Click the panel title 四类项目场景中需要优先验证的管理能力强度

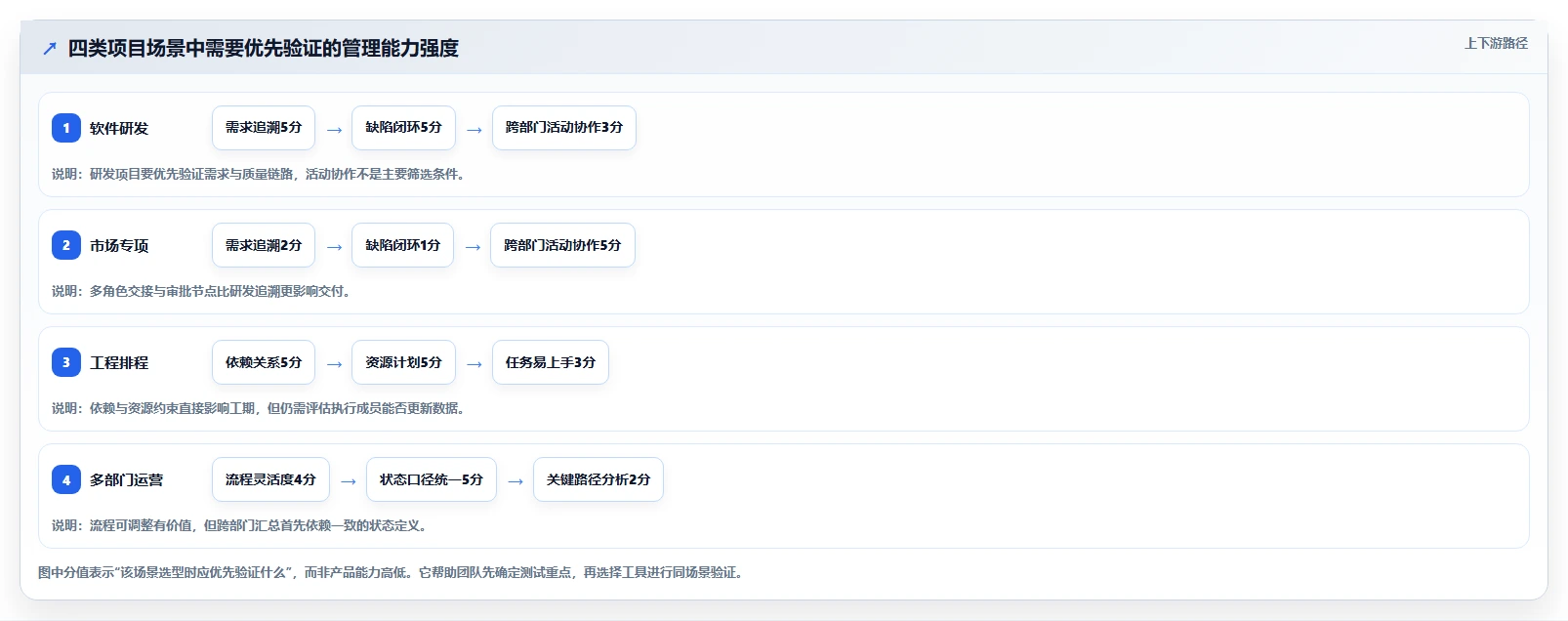click(264, 48)
